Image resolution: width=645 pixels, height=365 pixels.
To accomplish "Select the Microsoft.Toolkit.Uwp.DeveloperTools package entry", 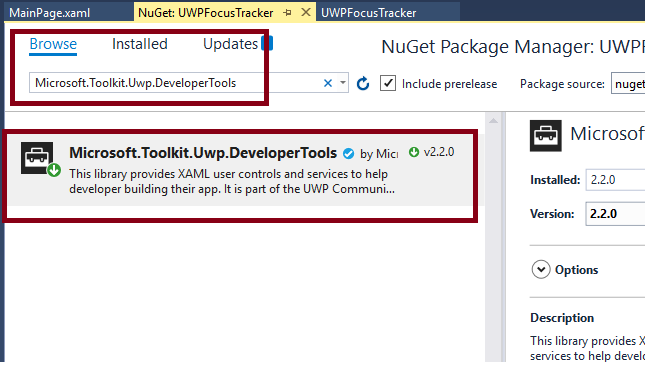I will coord(240,170).
